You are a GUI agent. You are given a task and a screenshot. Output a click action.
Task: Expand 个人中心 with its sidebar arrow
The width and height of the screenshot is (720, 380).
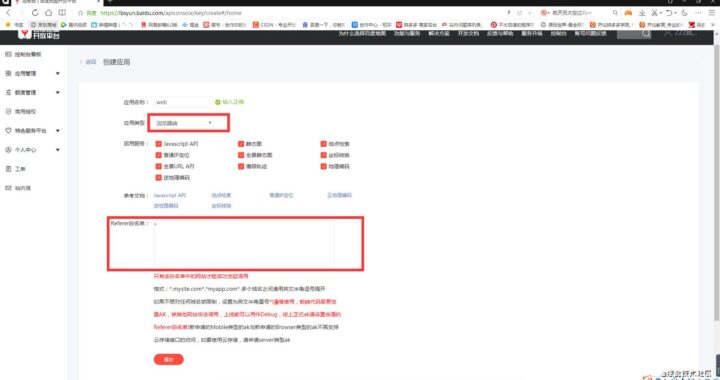(x=58, y=150)
